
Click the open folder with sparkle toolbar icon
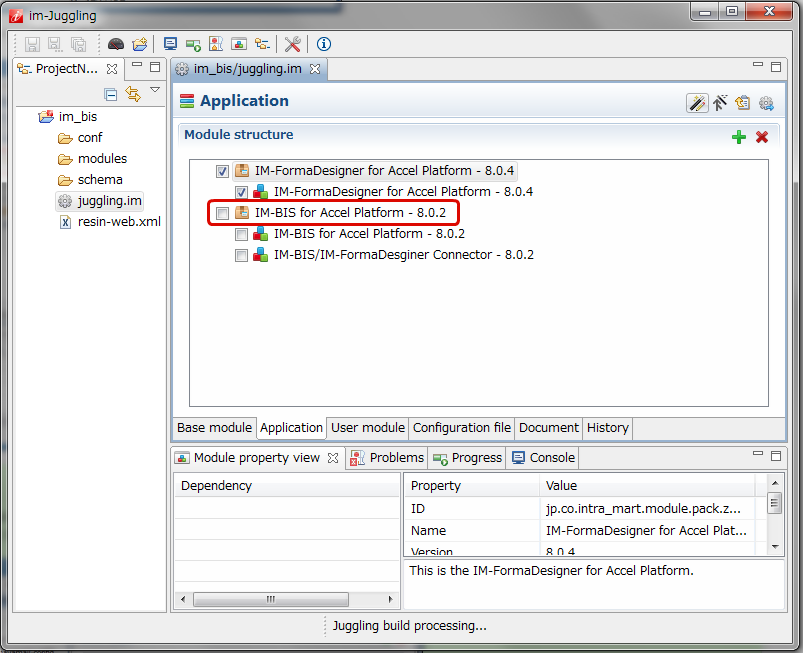pos(140,45)
